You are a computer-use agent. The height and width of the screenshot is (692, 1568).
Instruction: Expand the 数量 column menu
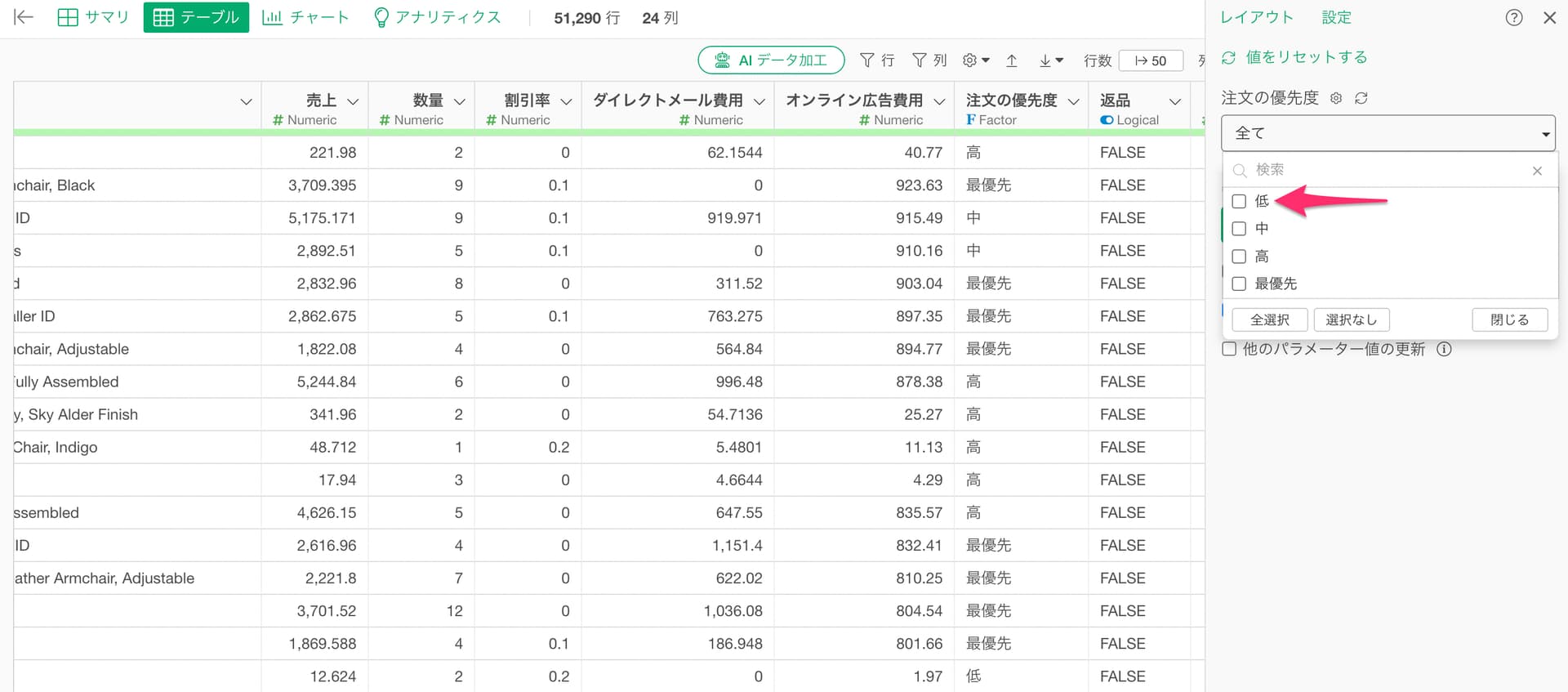pos(460,101)
